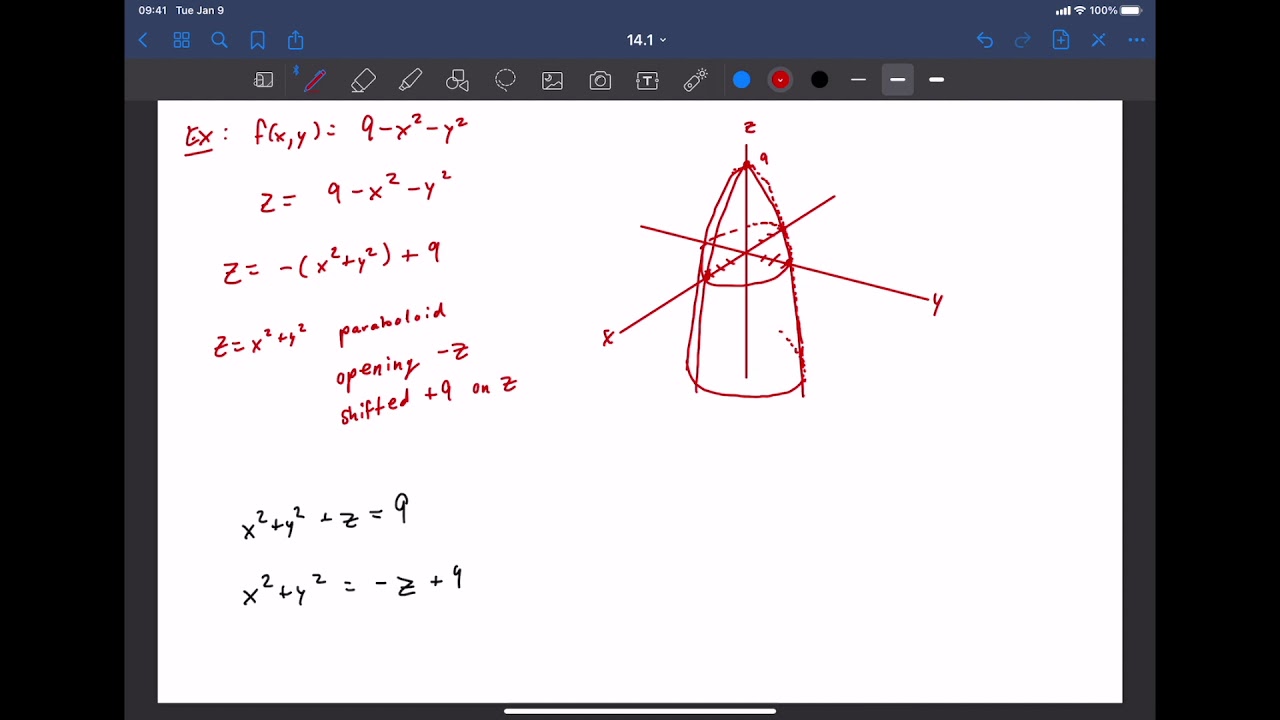Open the share and export menu
This screenshot has width=1280, height=720.
pos(295,40)
